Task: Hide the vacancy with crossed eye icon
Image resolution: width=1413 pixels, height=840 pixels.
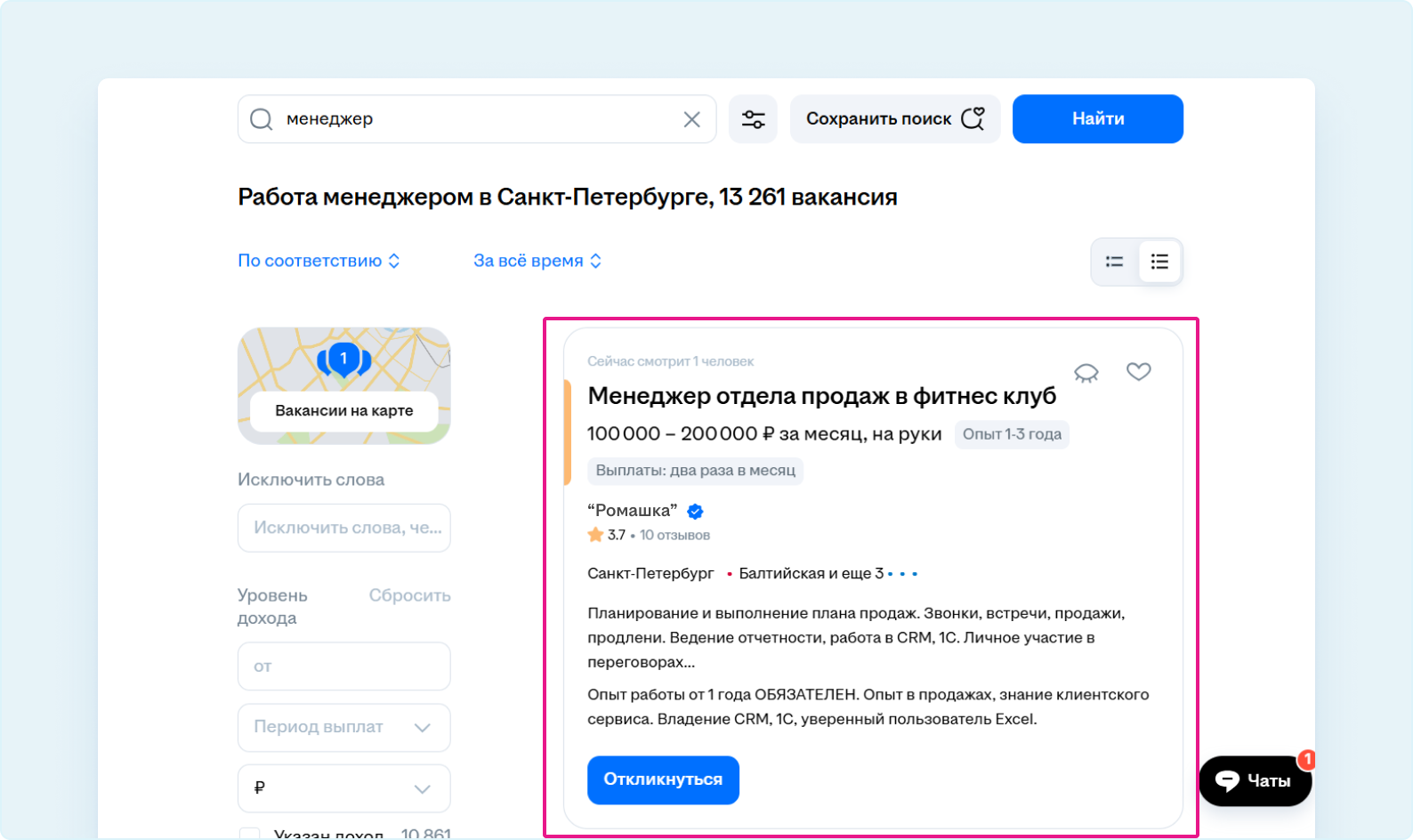Action: [x=1086, y=373]
